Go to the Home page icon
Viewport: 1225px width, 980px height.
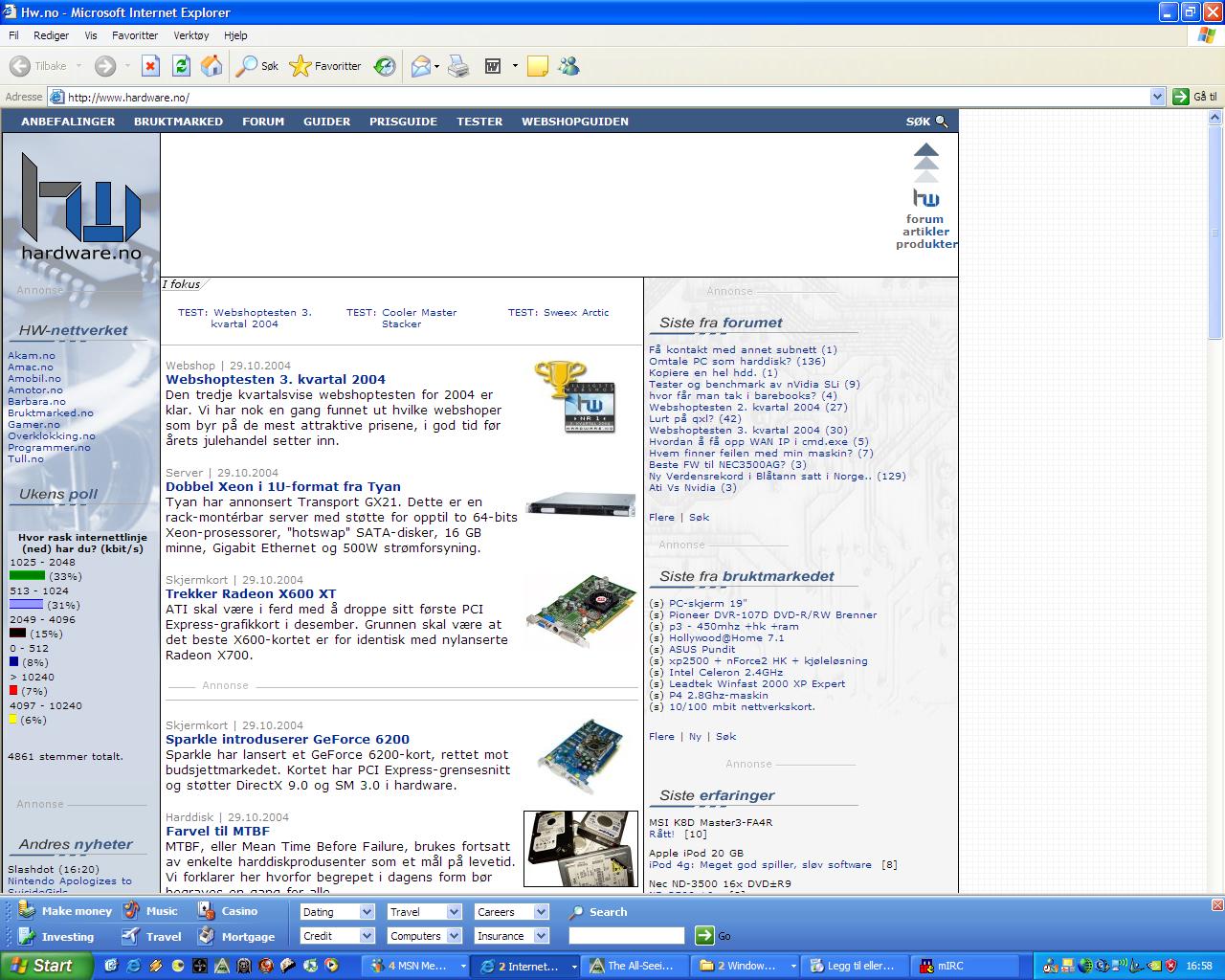click(x=212, y=66)
